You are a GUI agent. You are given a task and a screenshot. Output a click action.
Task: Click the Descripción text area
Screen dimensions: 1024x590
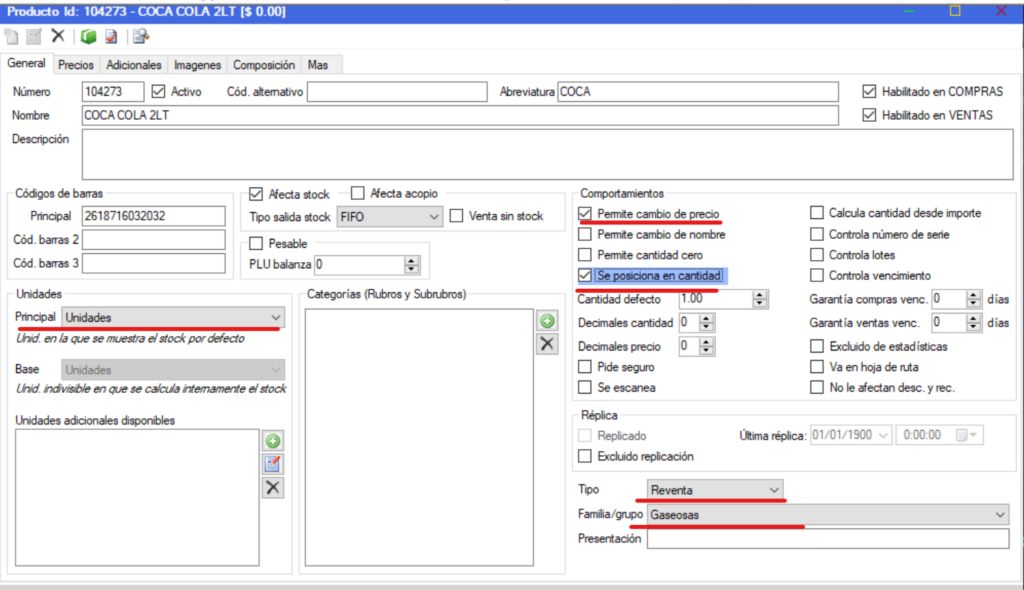pos(547,154)
